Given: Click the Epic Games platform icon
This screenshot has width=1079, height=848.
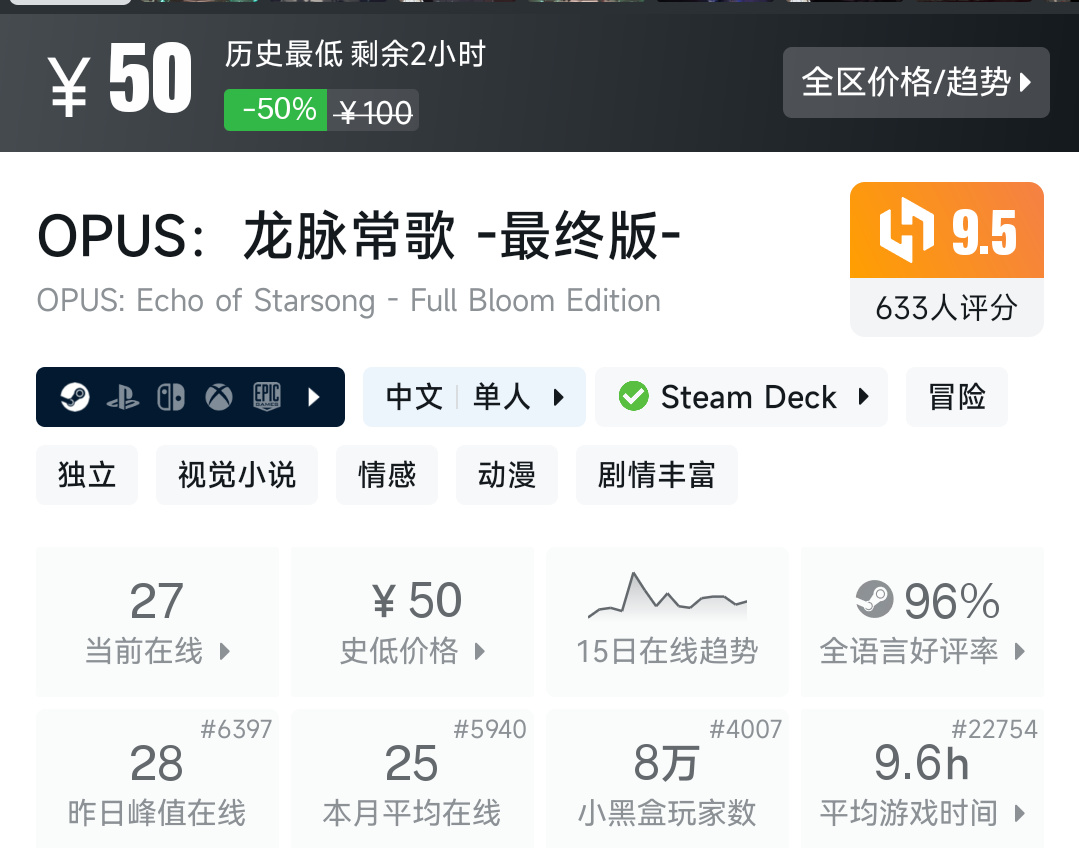Looking at the screenshot, I should pyautogui.click(x=266, y=397).
